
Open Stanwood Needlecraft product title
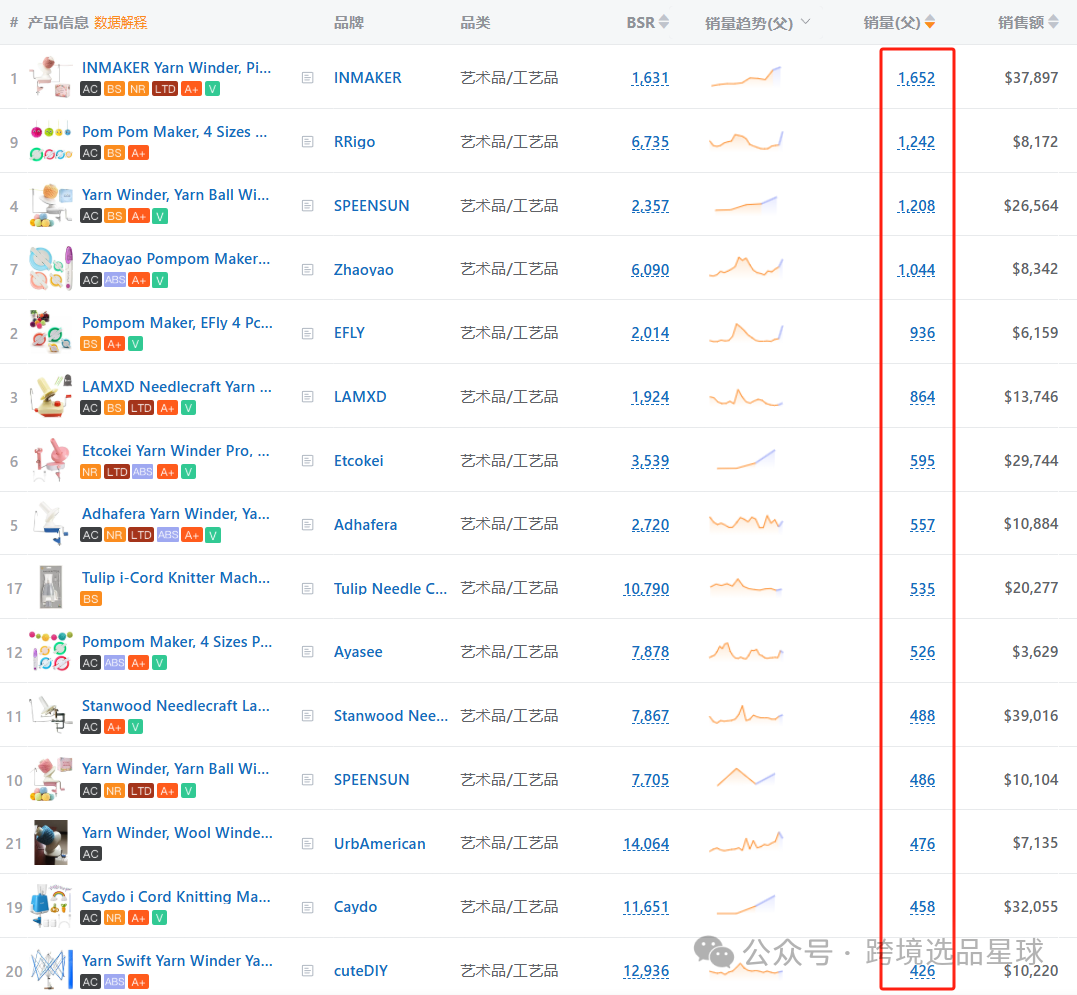(x=176, y=705)
